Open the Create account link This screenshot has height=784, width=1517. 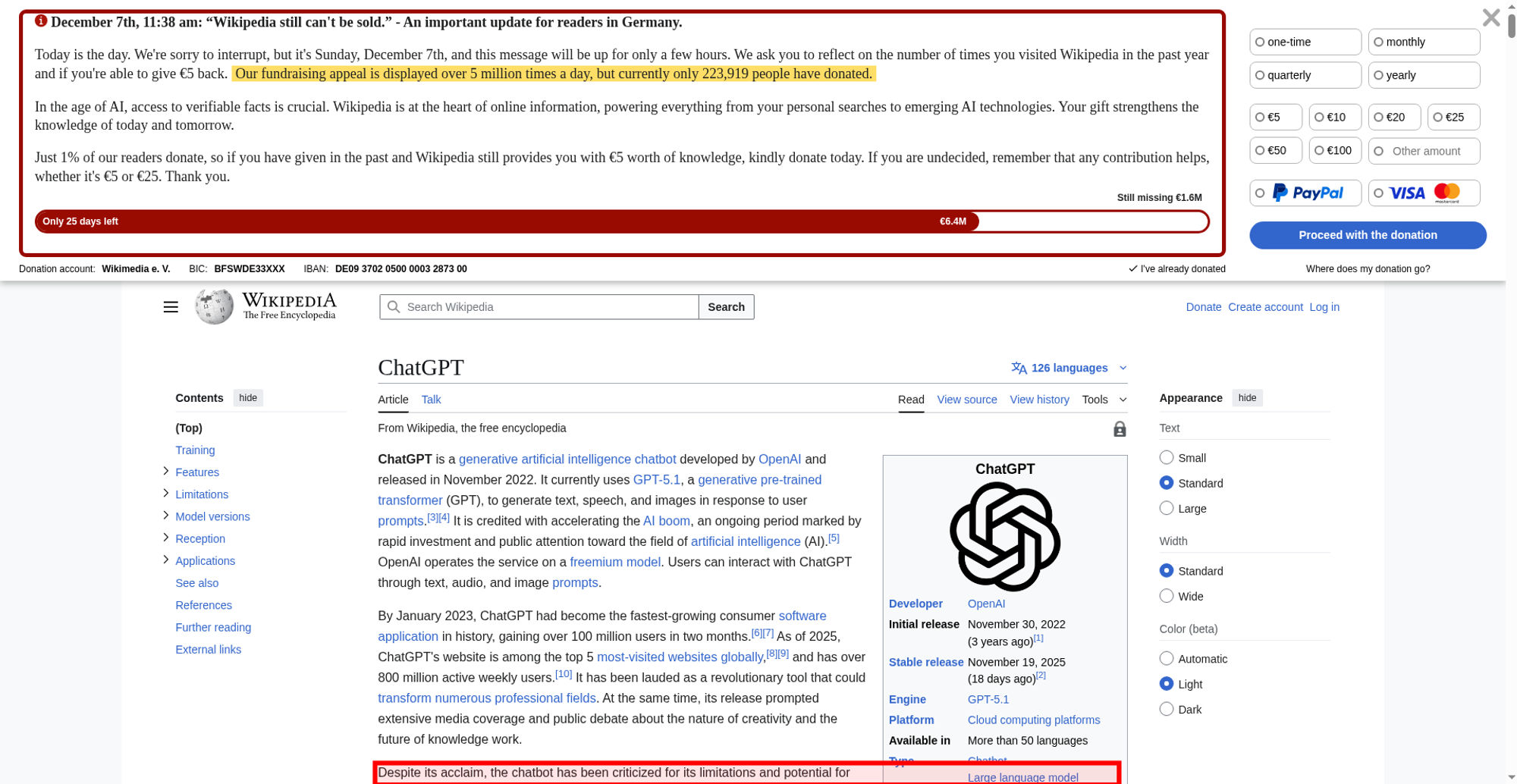coord(1265,307)
